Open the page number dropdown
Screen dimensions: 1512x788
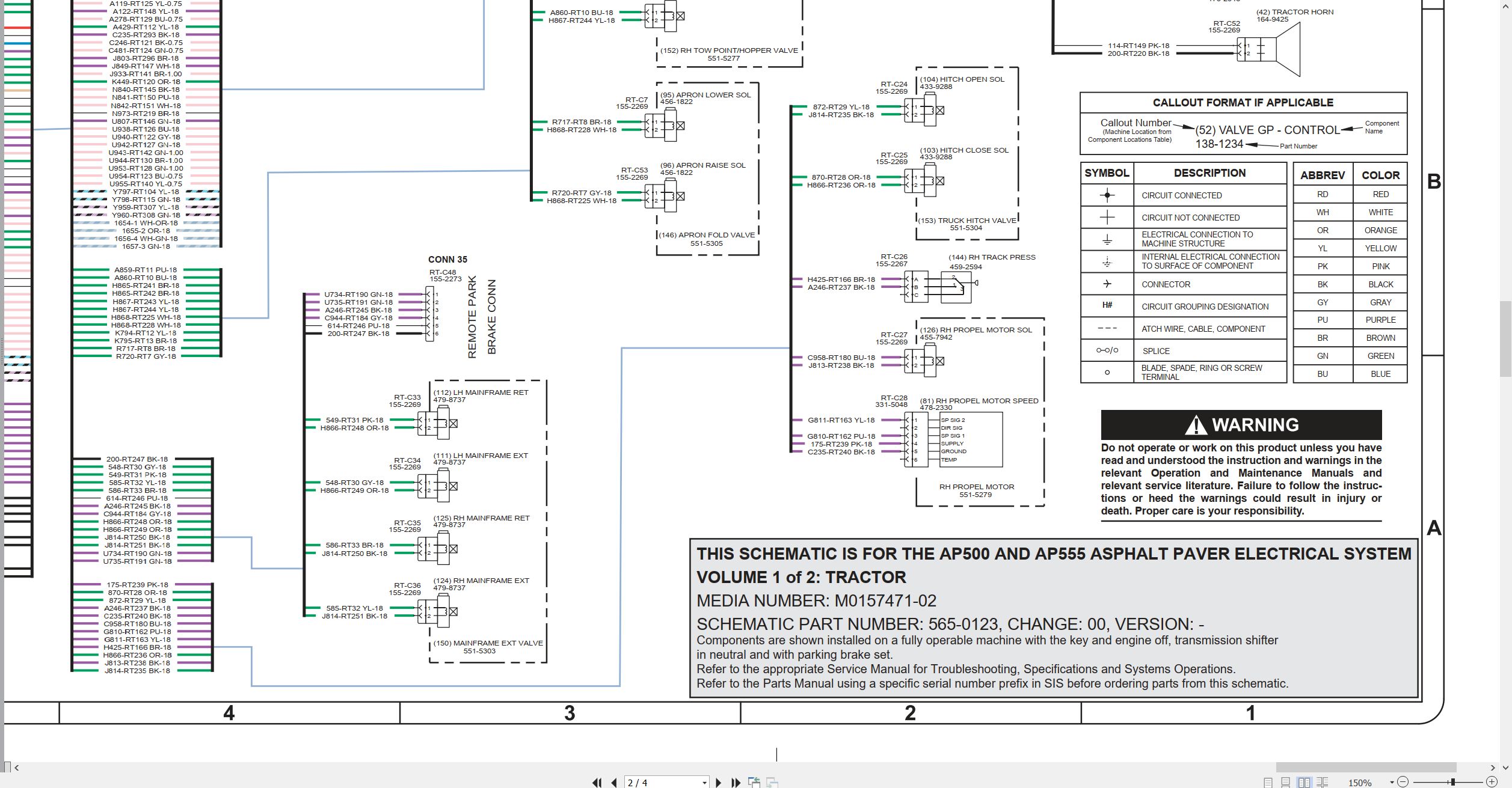pos(704,783)
